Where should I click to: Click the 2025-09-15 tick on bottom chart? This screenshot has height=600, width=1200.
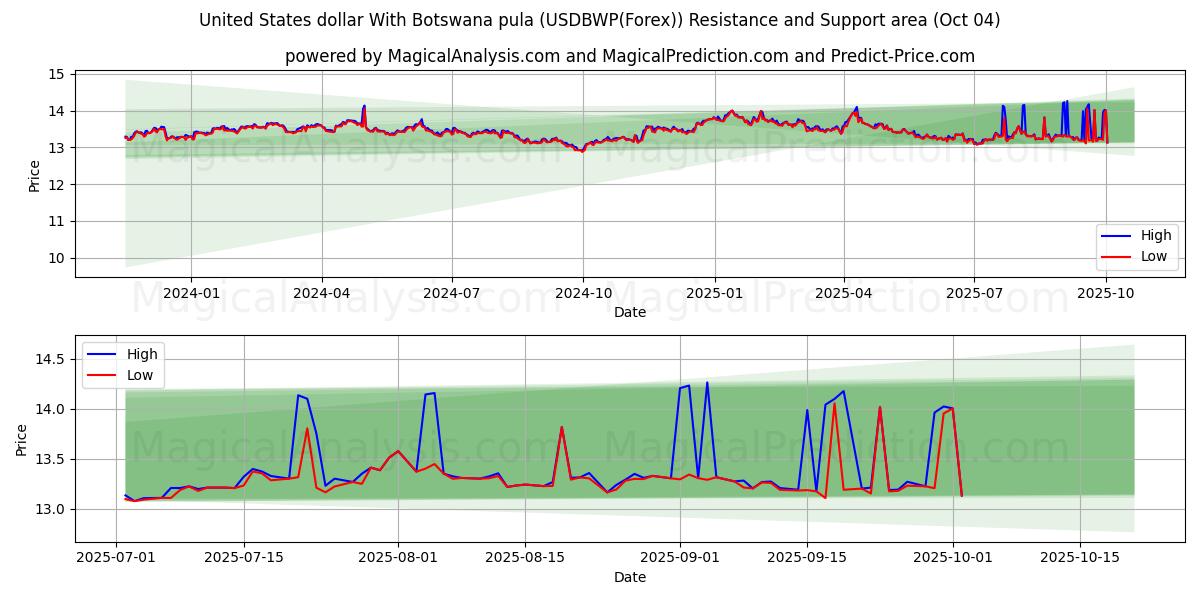click(x=807, y=558)
